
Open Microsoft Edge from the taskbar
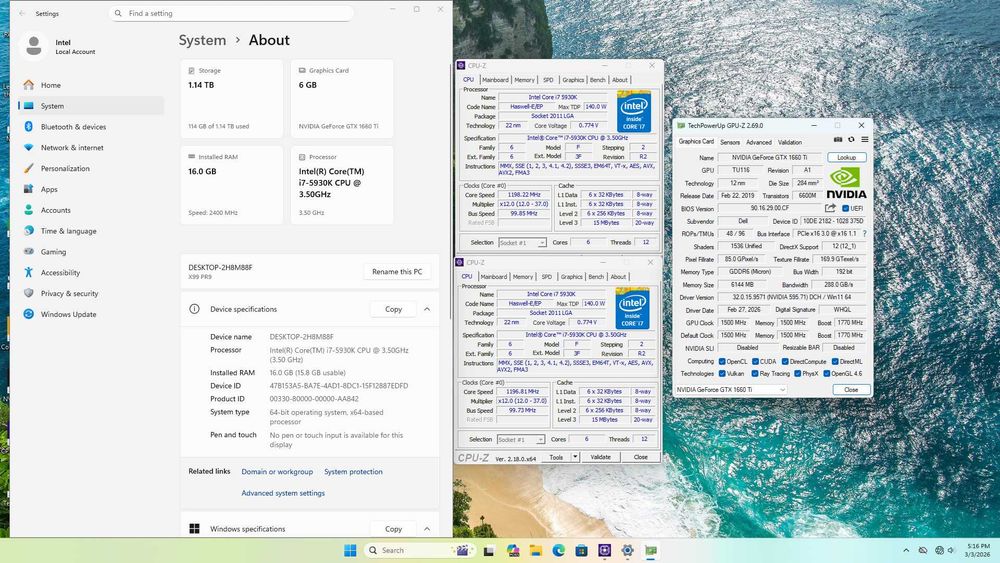click(558, 550)
